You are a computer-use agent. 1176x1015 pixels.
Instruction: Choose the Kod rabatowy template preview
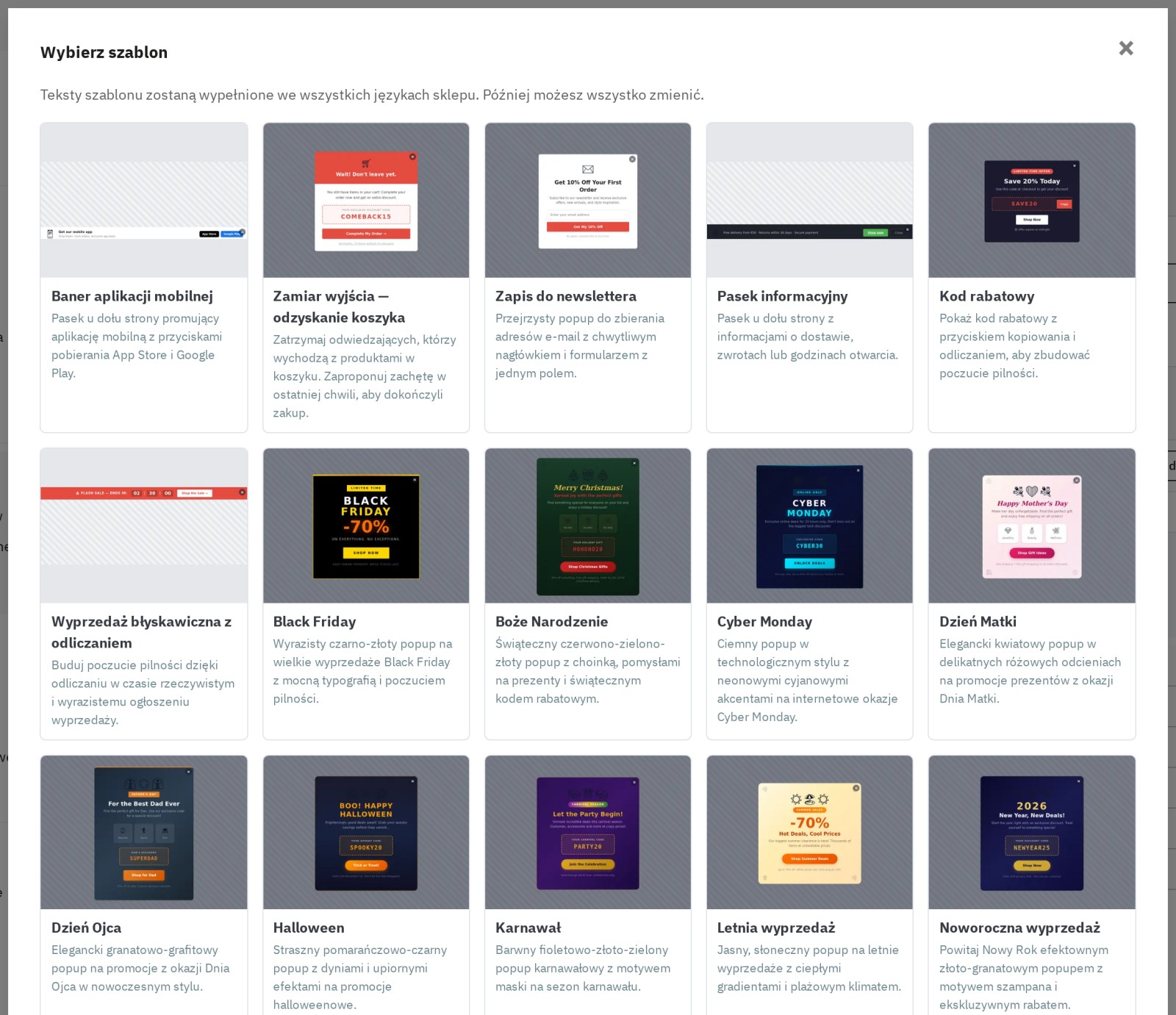[1032, 200]
